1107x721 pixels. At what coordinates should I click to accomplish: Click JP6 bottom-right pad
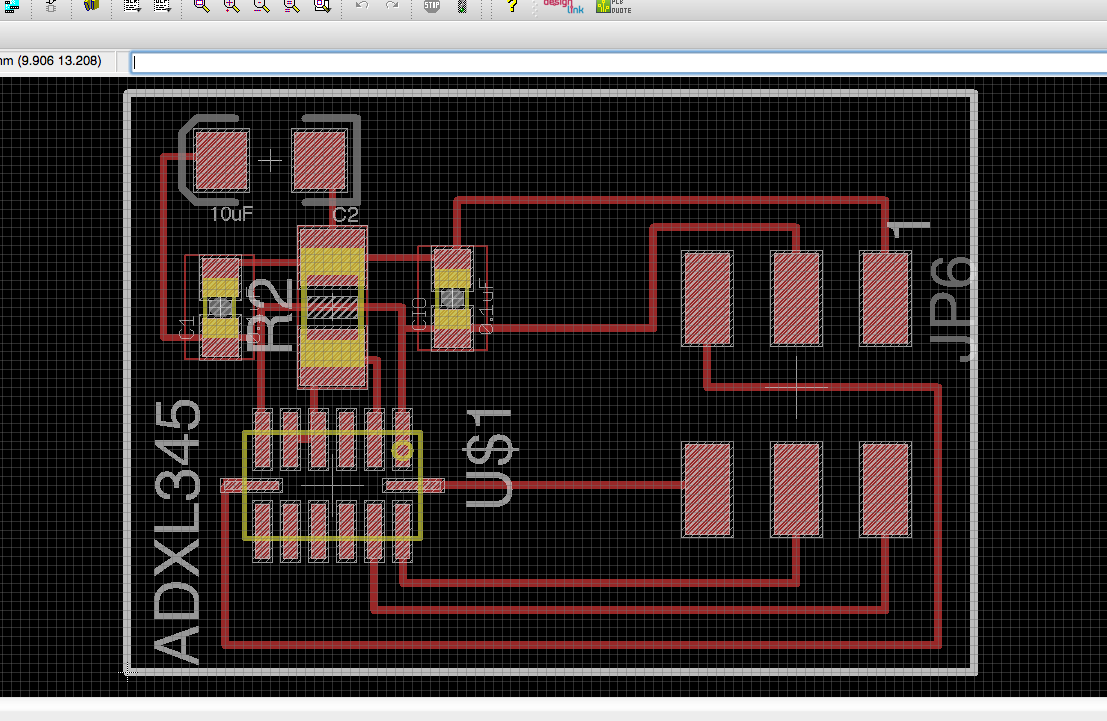coord(885,489)
